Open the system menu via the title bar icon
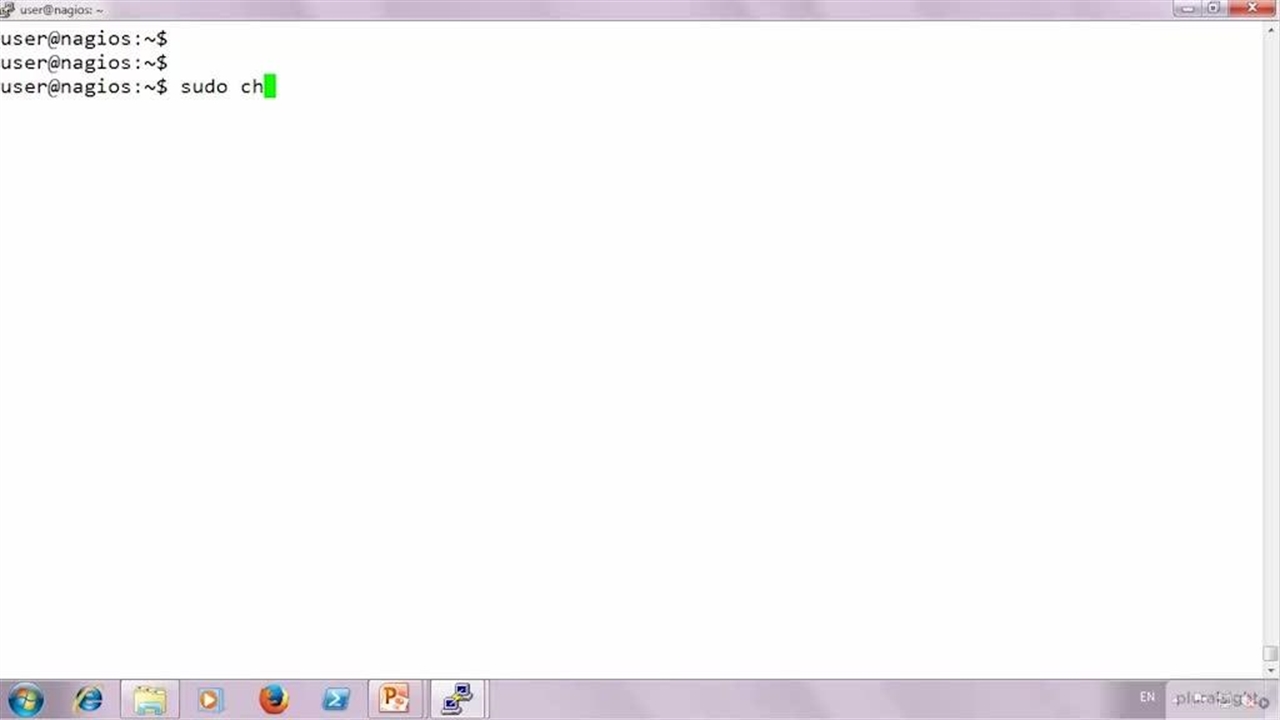 8,9
